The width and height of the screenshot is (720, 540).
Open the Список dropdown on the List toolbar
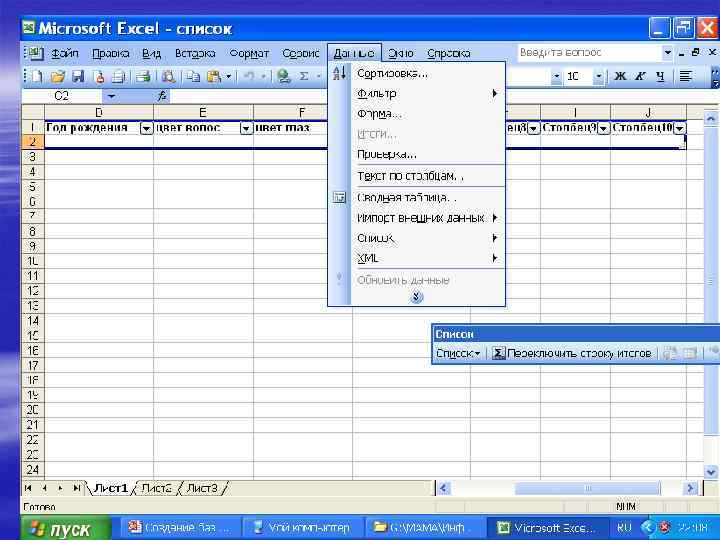pos(458,353)
